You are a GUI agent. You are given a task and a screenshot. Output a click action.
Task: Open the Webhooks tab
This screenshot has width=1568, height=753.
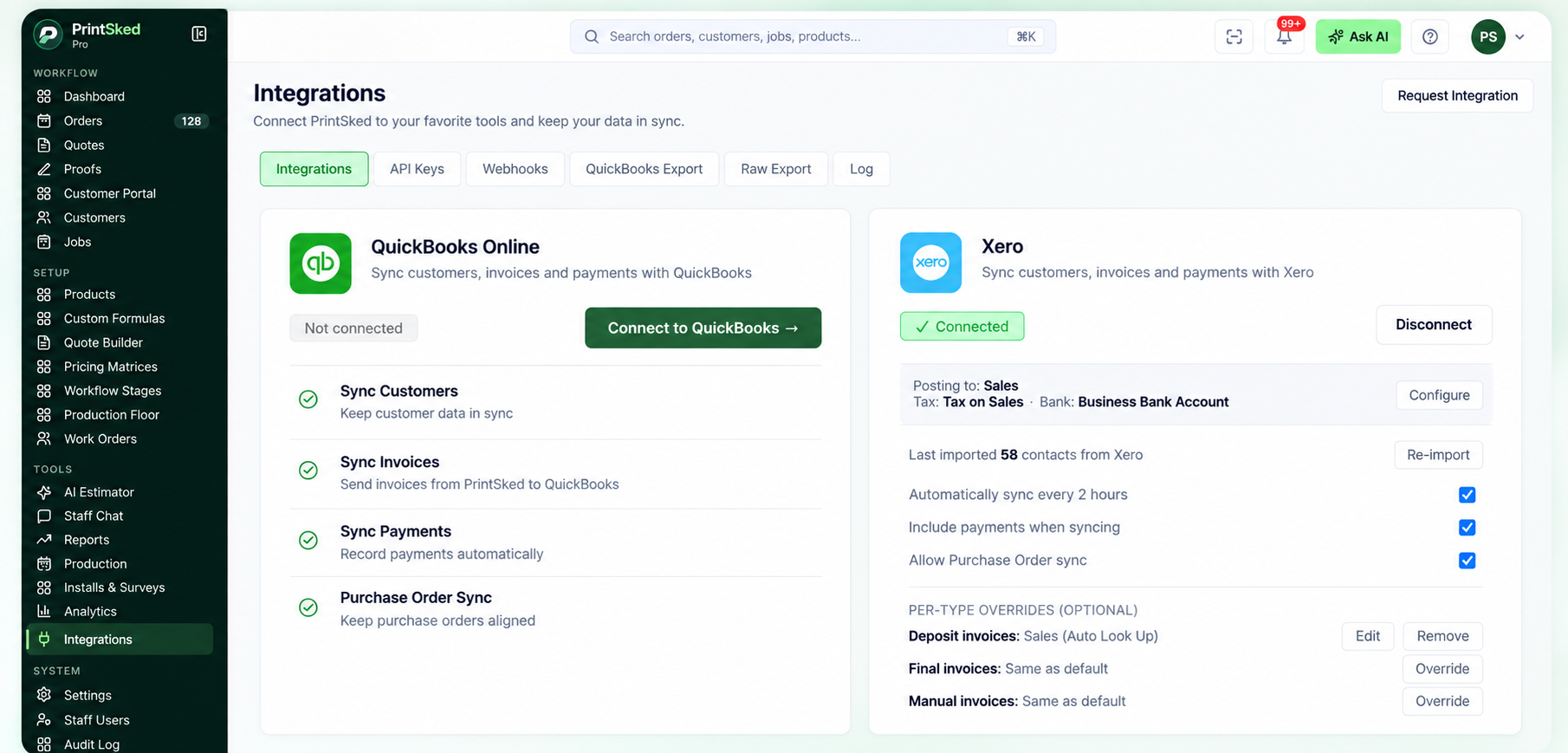pyautogui.click(x=515, y=169)
